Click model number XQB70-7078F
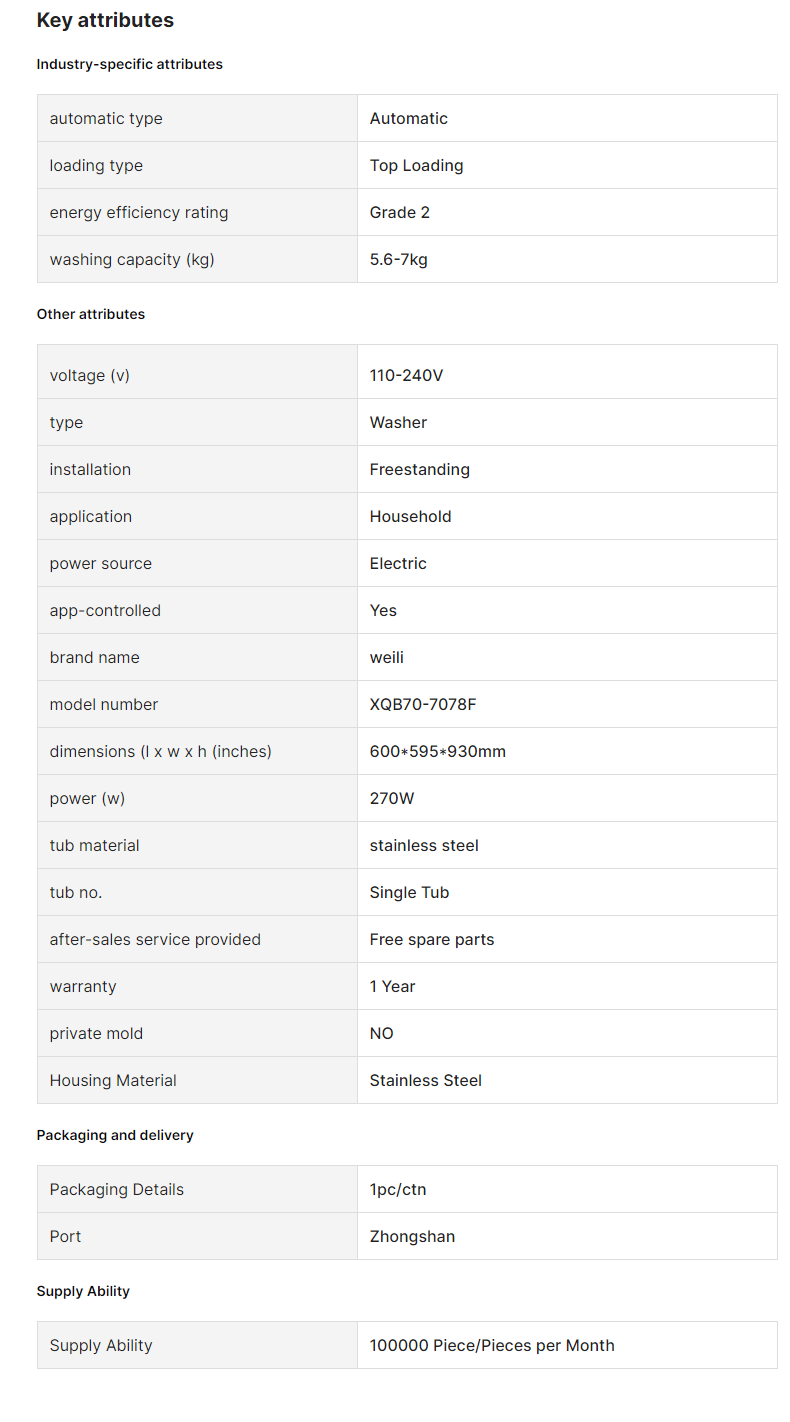Viewport: 790px width, 1422px height. pos(423,704)
